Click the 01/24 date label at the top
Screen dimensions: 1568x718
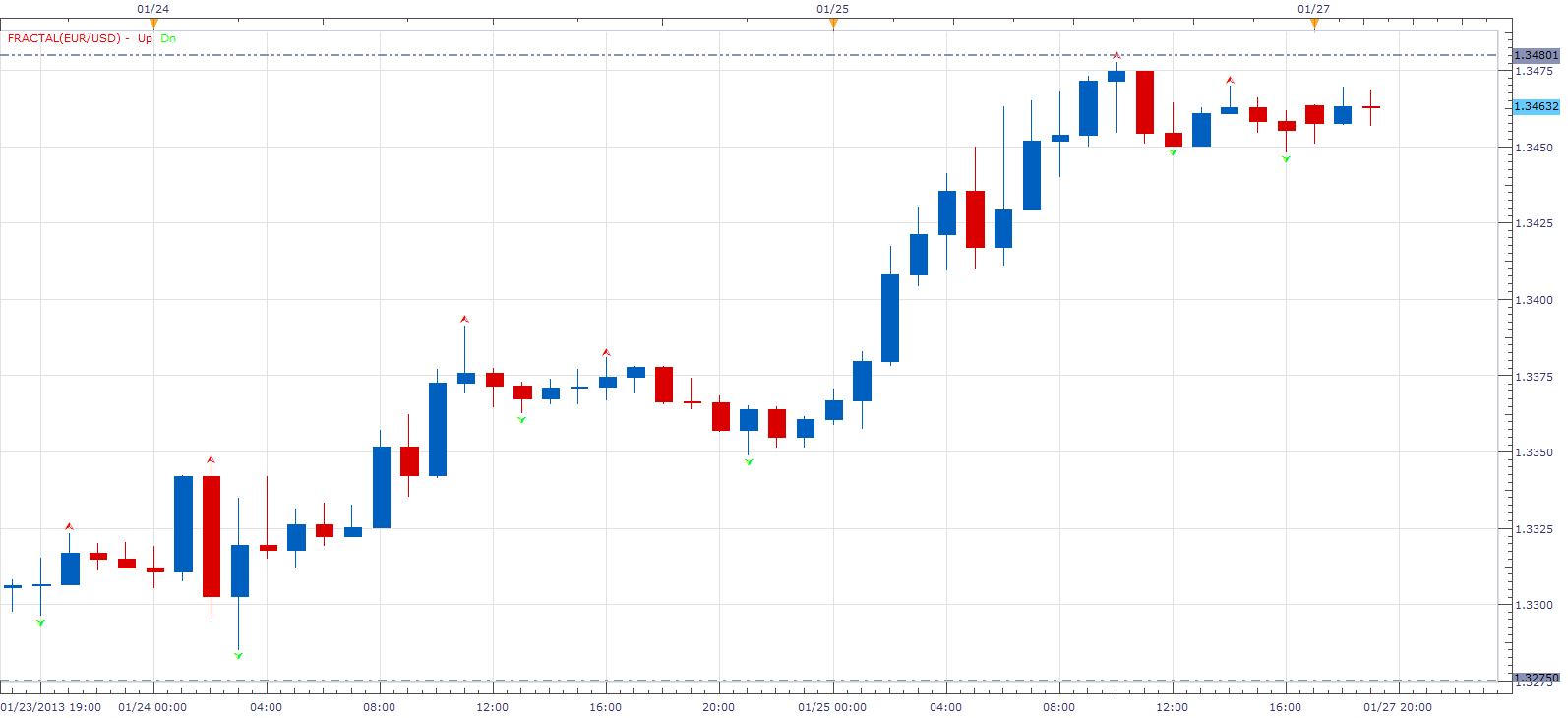click(x=153, y=9)
